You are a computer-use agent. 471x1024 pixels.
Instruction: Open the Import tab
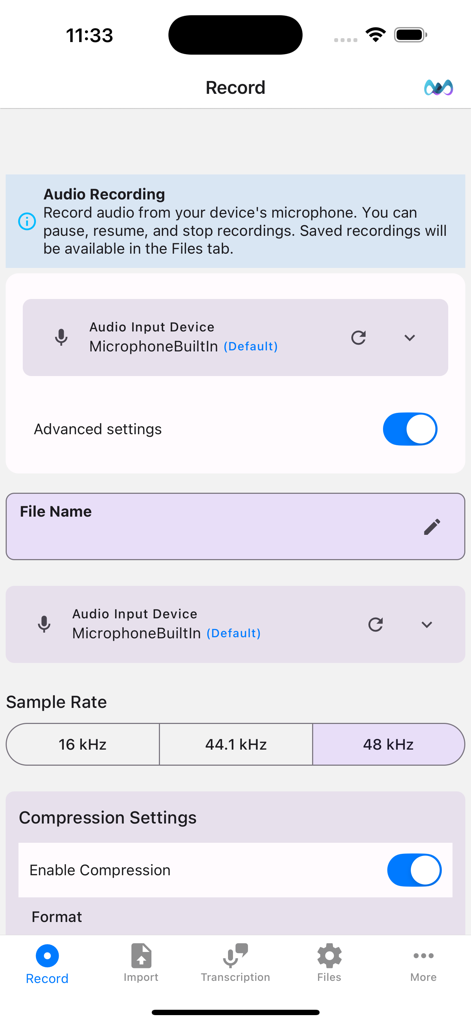click(141, 963)
